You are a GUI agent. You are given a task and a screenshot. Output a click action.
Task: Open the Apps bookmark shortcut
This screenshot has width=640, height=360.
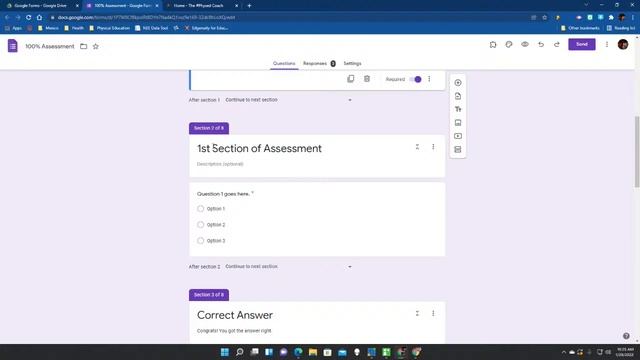pyautogui.click(x=14, y=28)
